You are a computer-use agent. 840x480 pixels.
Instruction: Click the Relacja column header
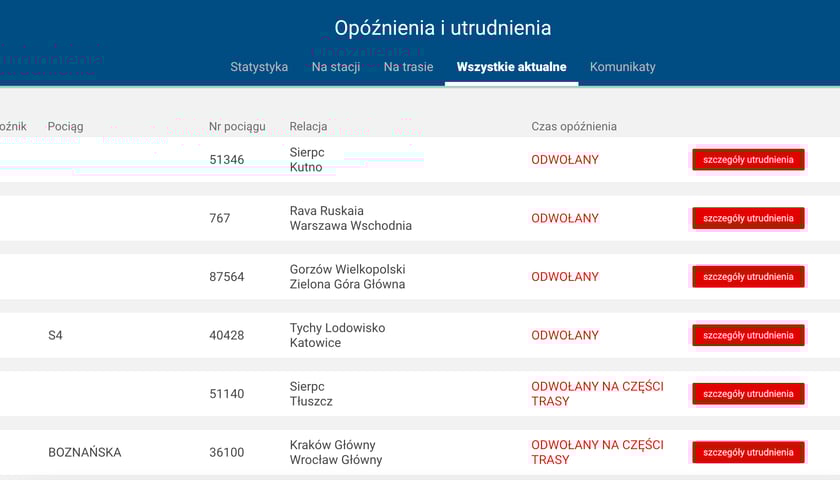[308, 126]
